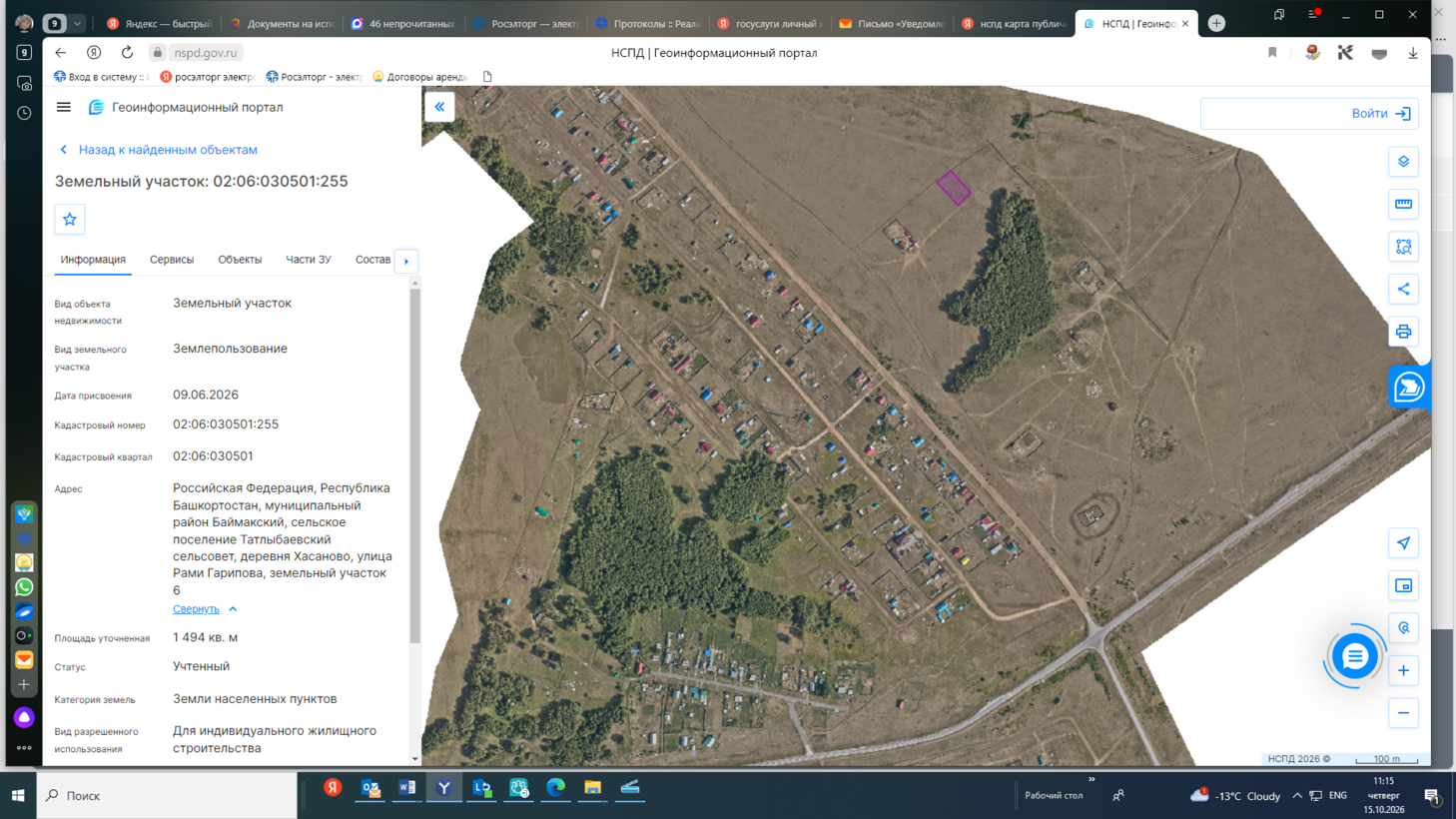Image resolution: width=1456 pixels, height=819 pixels.
Task: Zoom out the map with minus
Action: point(1403,713)
